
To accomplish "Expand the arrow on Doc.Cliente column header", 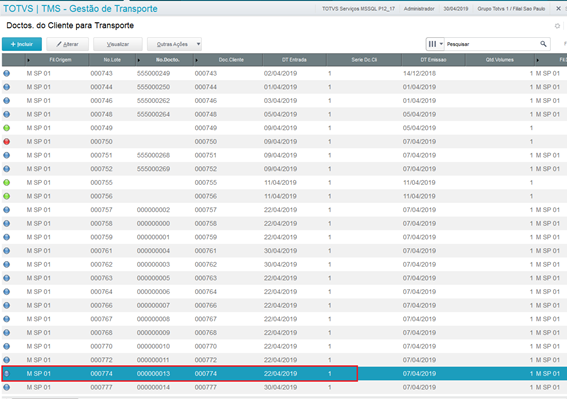I will pyautogui.click(x=197, y=60).
